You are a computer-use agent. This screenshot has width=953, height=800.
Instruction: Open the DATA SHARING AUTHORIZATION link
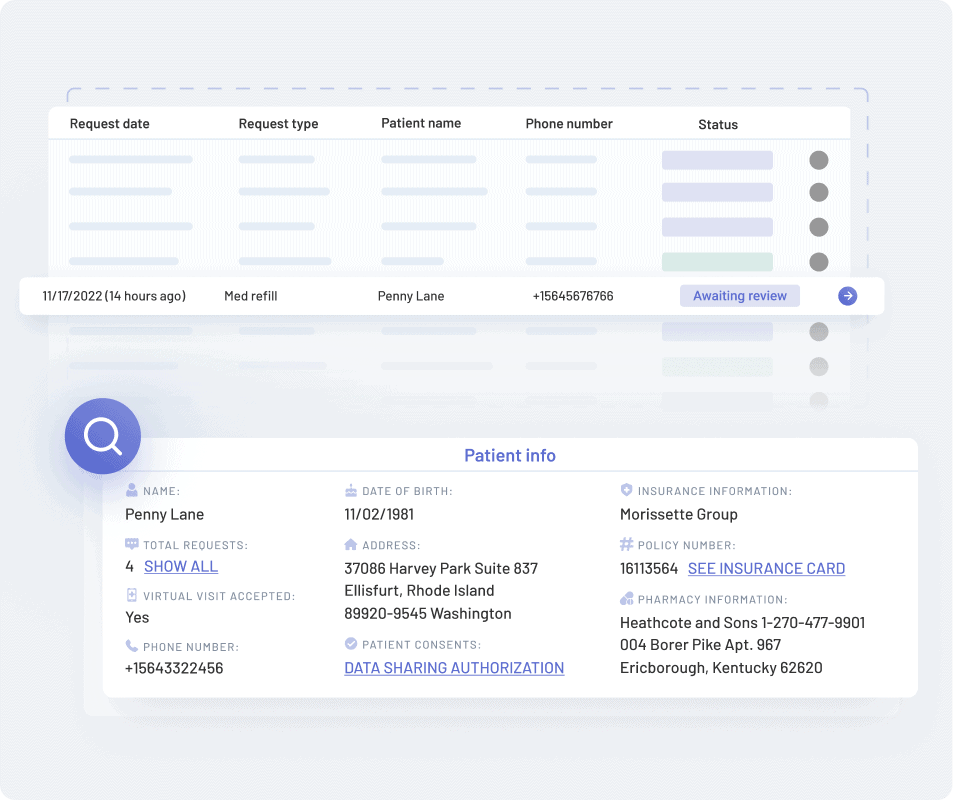(454, 668)
